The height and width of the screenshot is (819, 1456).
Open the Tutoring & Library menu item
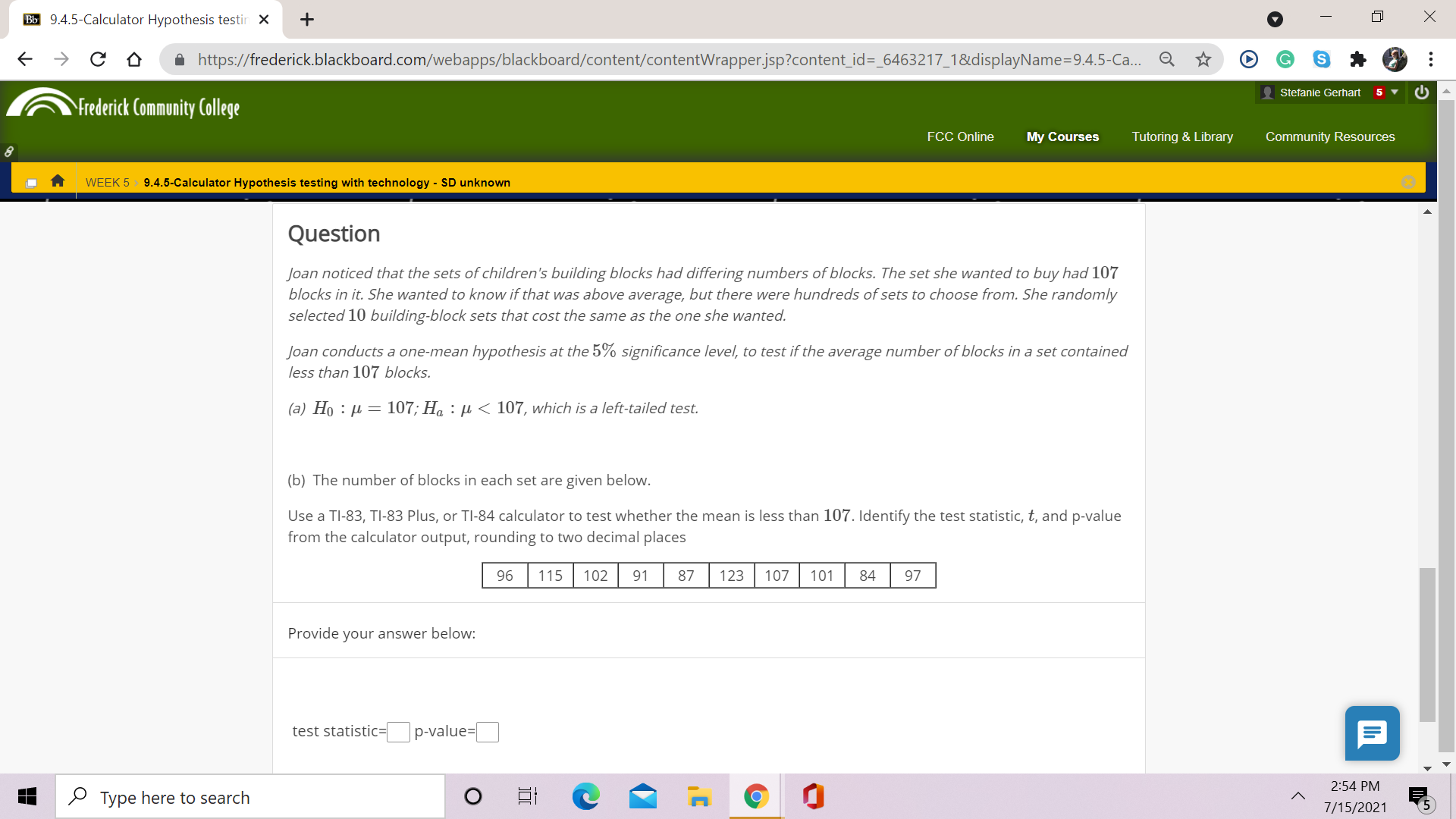[x=1182, y=136]
